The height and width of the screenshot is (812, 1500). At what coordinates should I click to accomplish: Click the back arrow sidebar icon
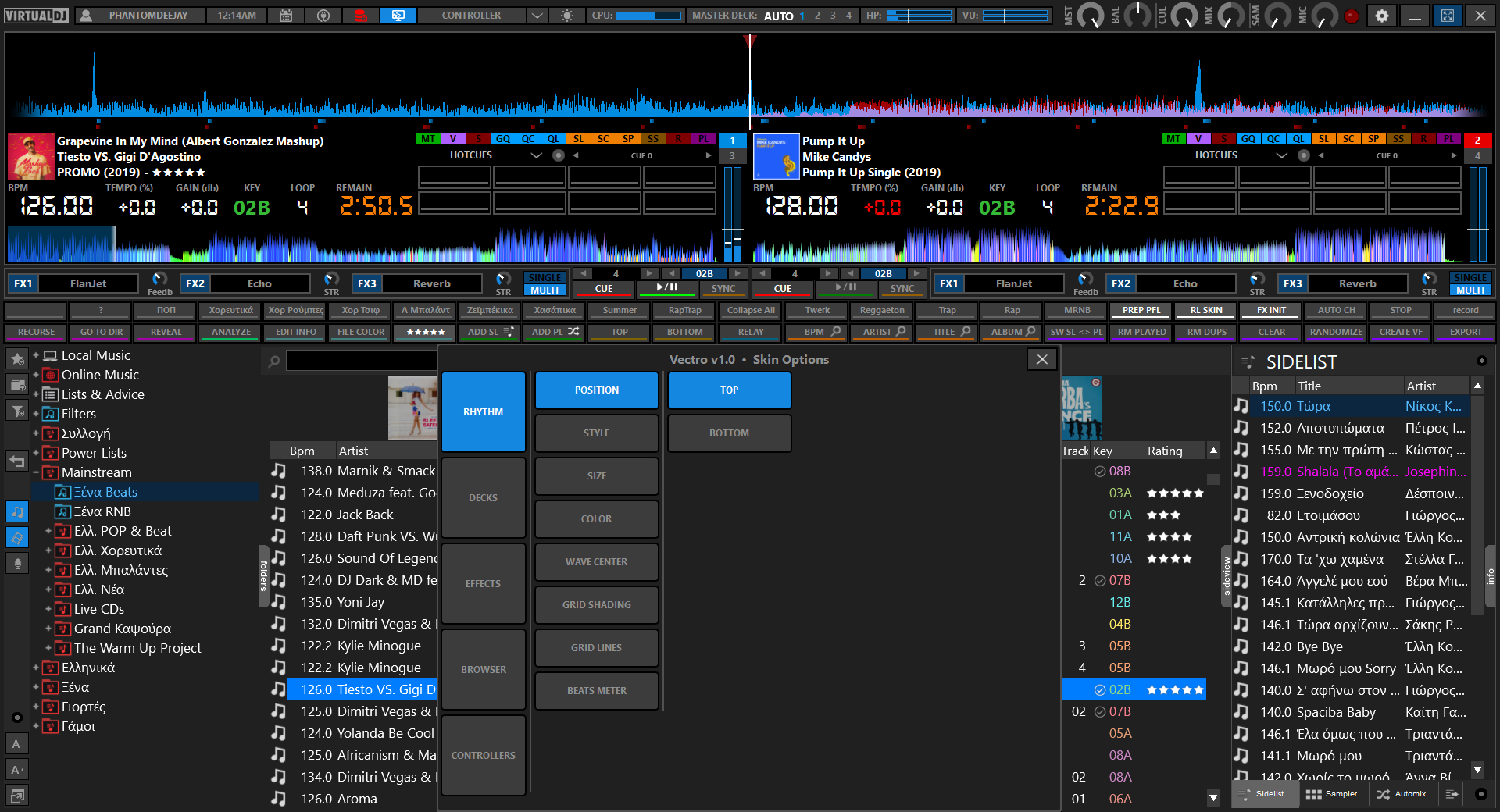17,461
